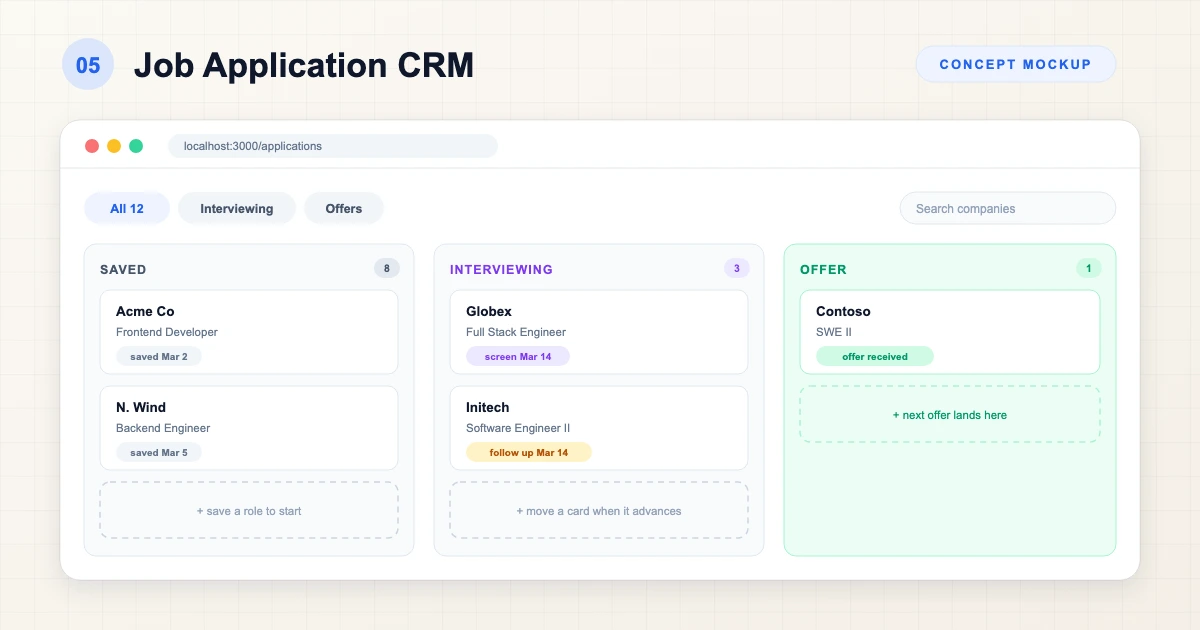Click '+ move a card when it advances' placeholder
Image resolution: width=1200 pixels, height=630 pixels.
599,511
